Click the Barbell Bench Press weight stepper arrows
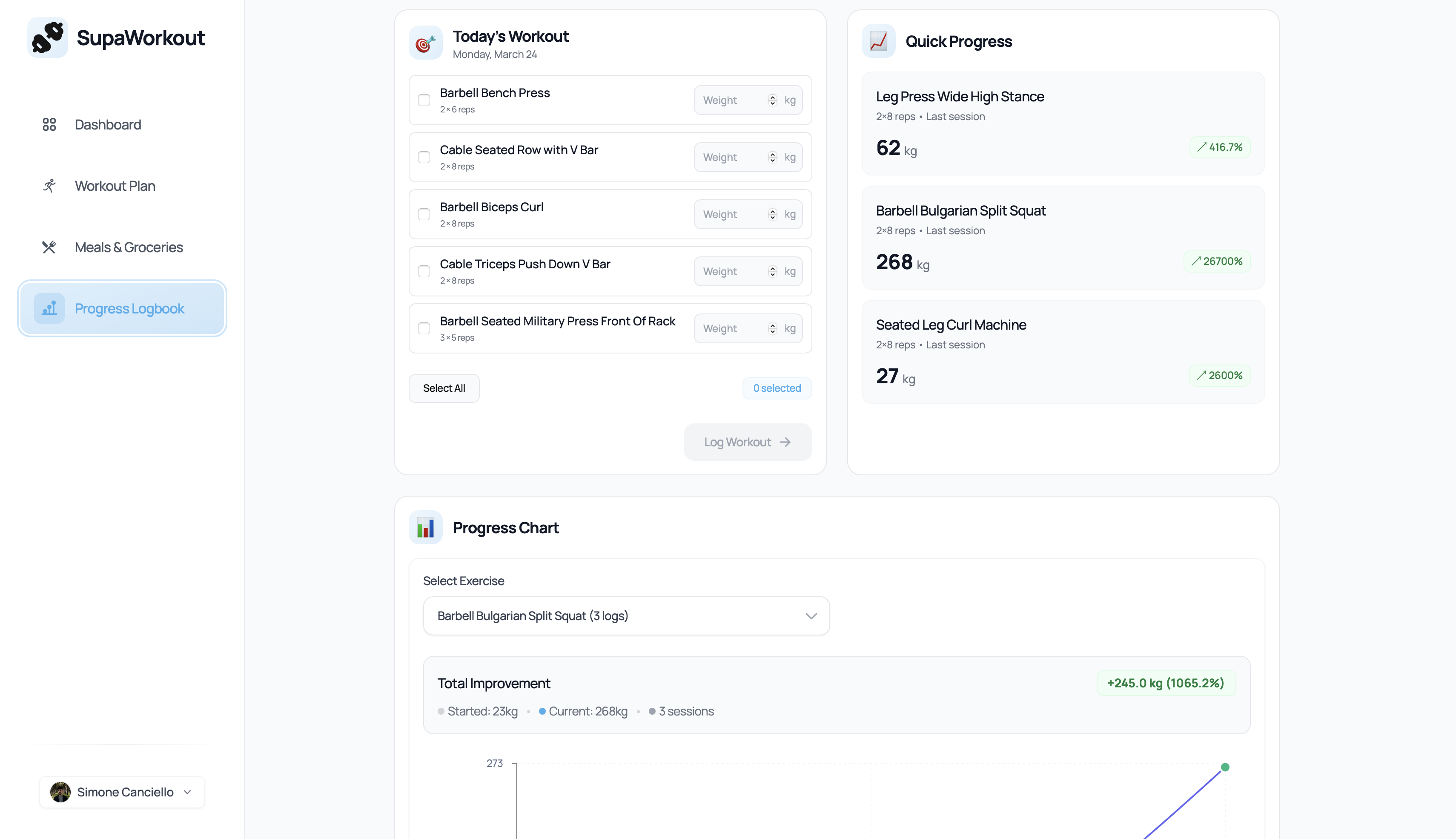Image resolution: width=1456 pixels, height=839 pixels. click(772, 100)
